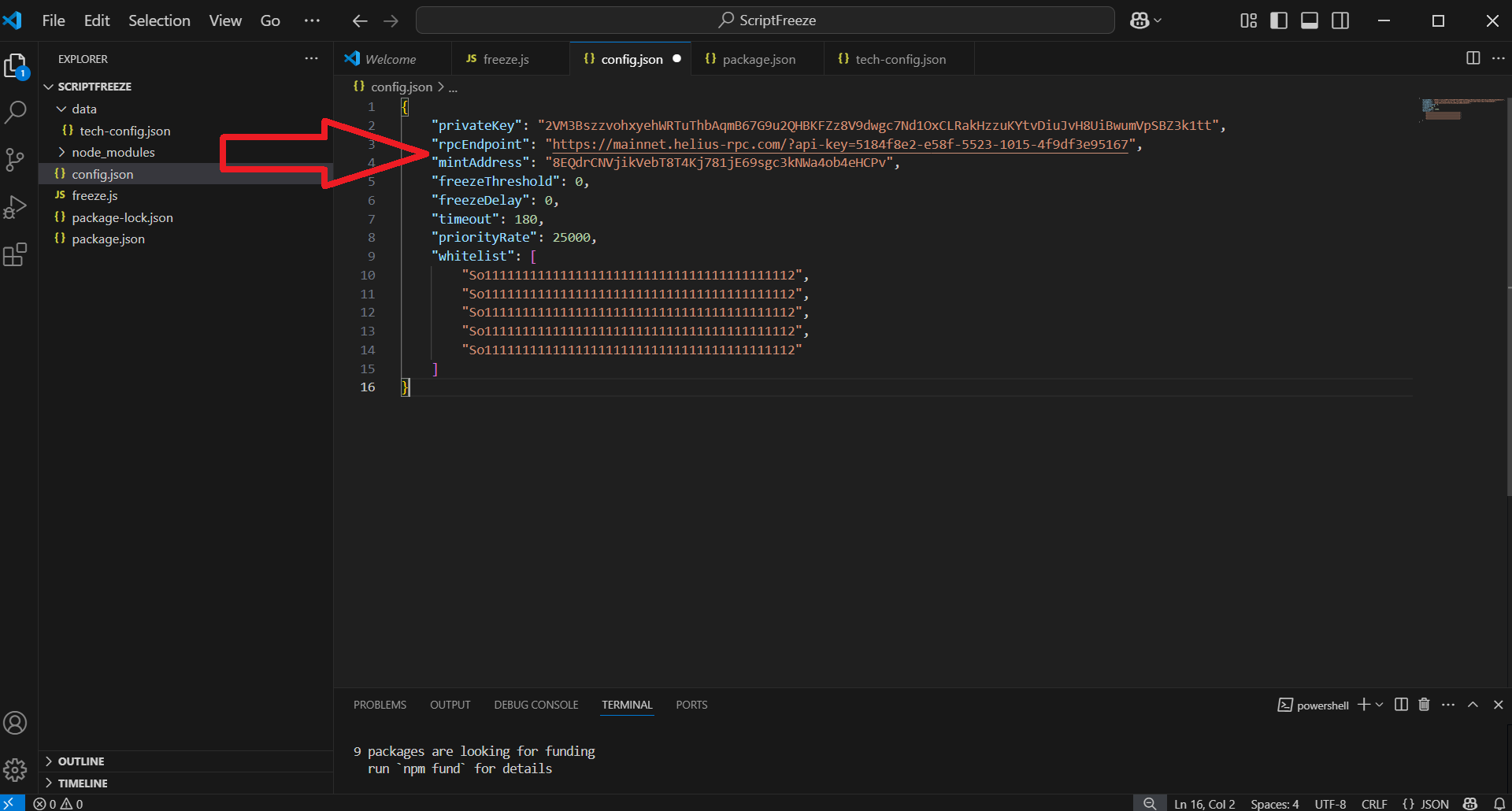Viewport: 1512px width, 811px height.
Task: Open the Manage gear icon
Action: (16, 769)
